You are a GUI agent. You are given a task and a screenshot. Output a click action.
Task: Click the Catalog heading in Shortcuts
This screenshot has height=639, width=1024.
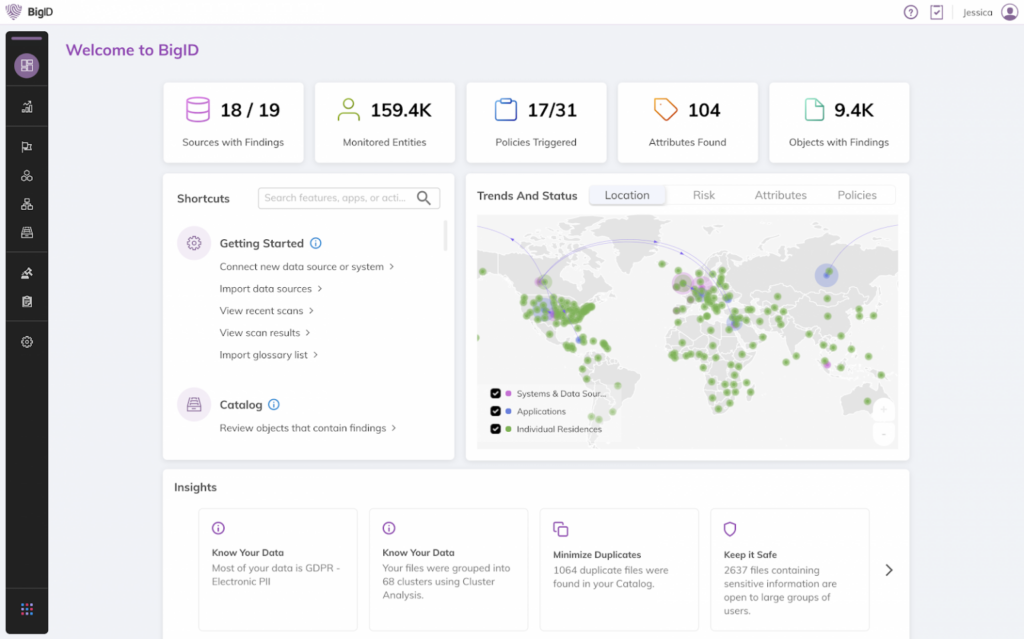[241, 404]
